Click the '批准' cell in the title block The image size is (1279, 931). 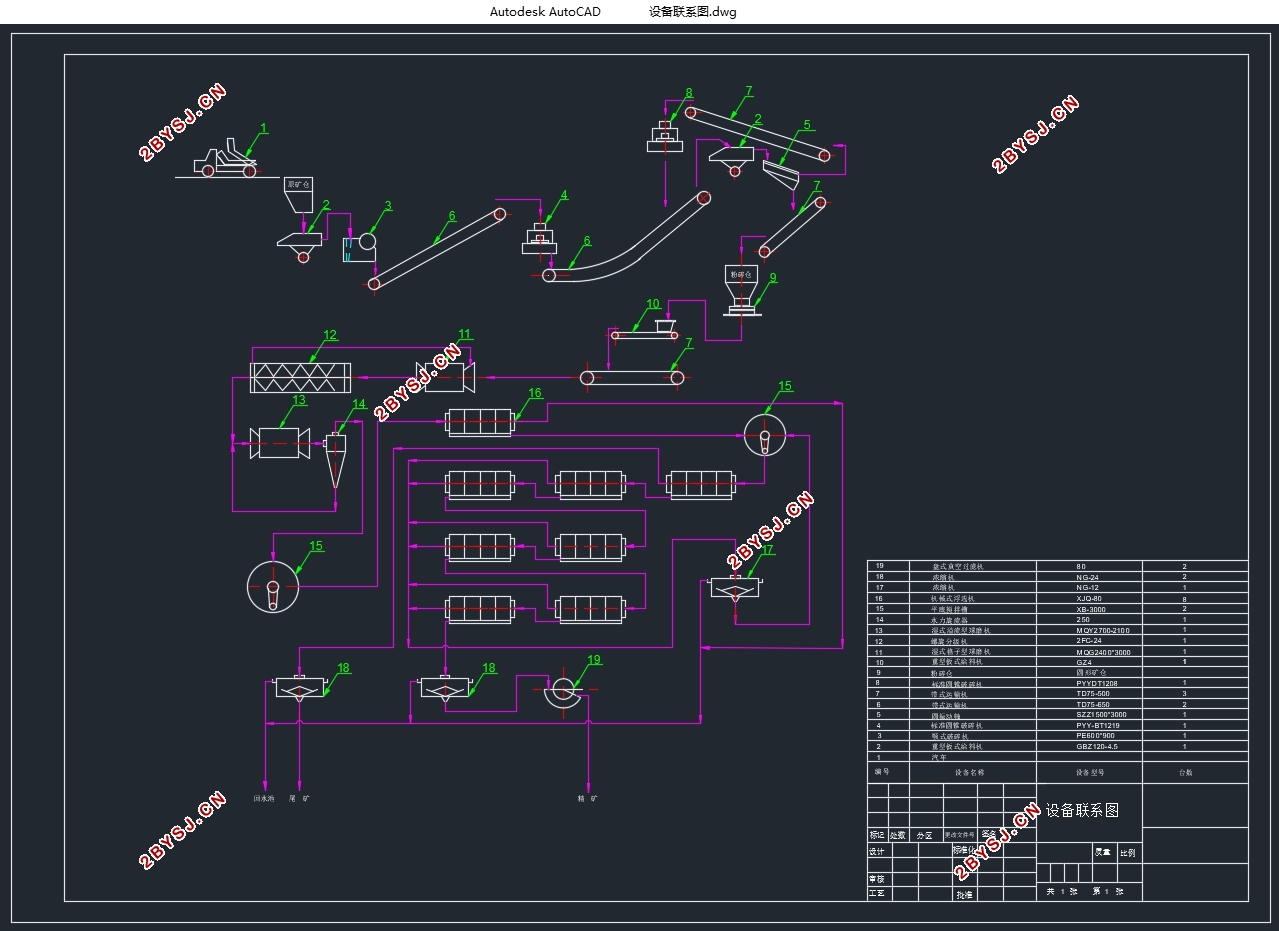964,895
